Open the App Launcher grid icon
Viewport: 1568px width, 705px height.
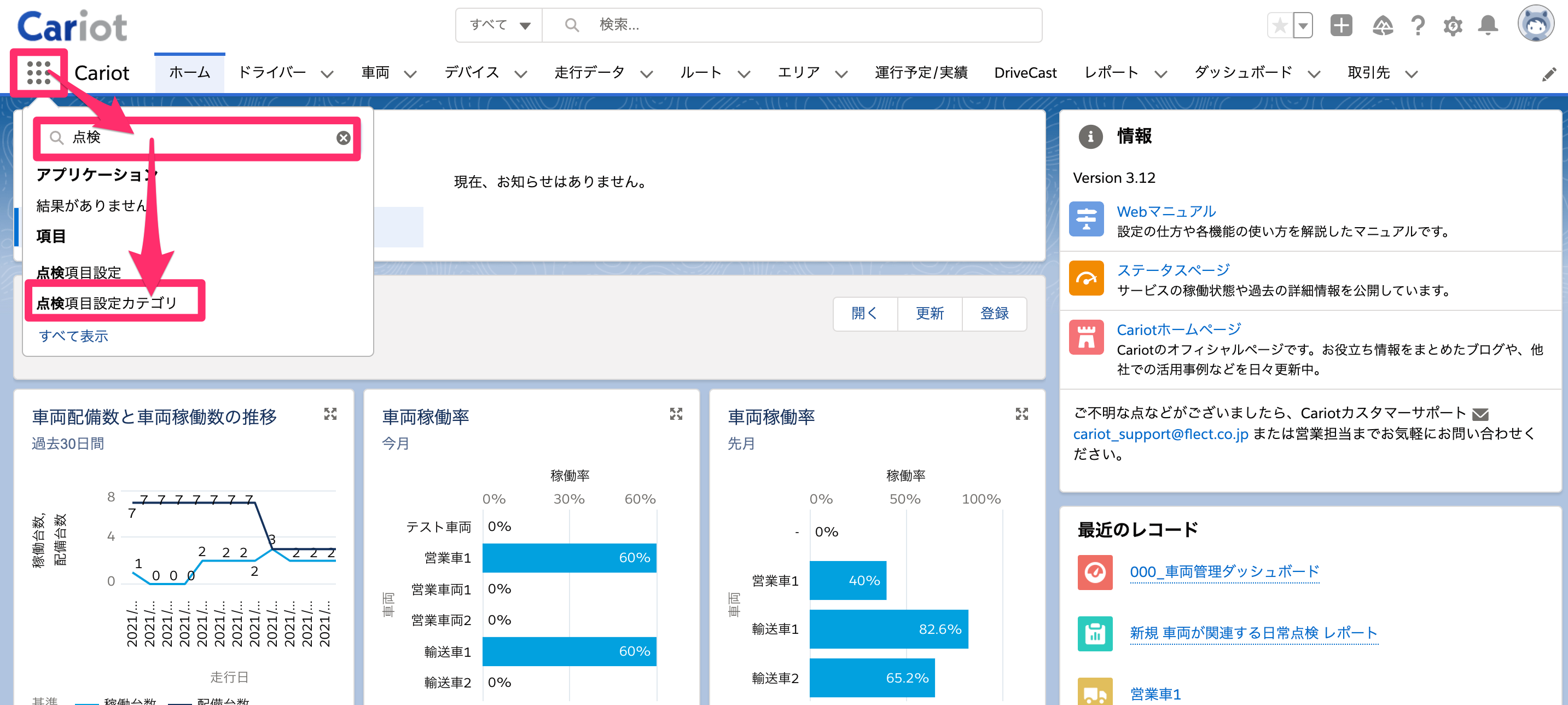pyautogui.click(x=38, y=72)
